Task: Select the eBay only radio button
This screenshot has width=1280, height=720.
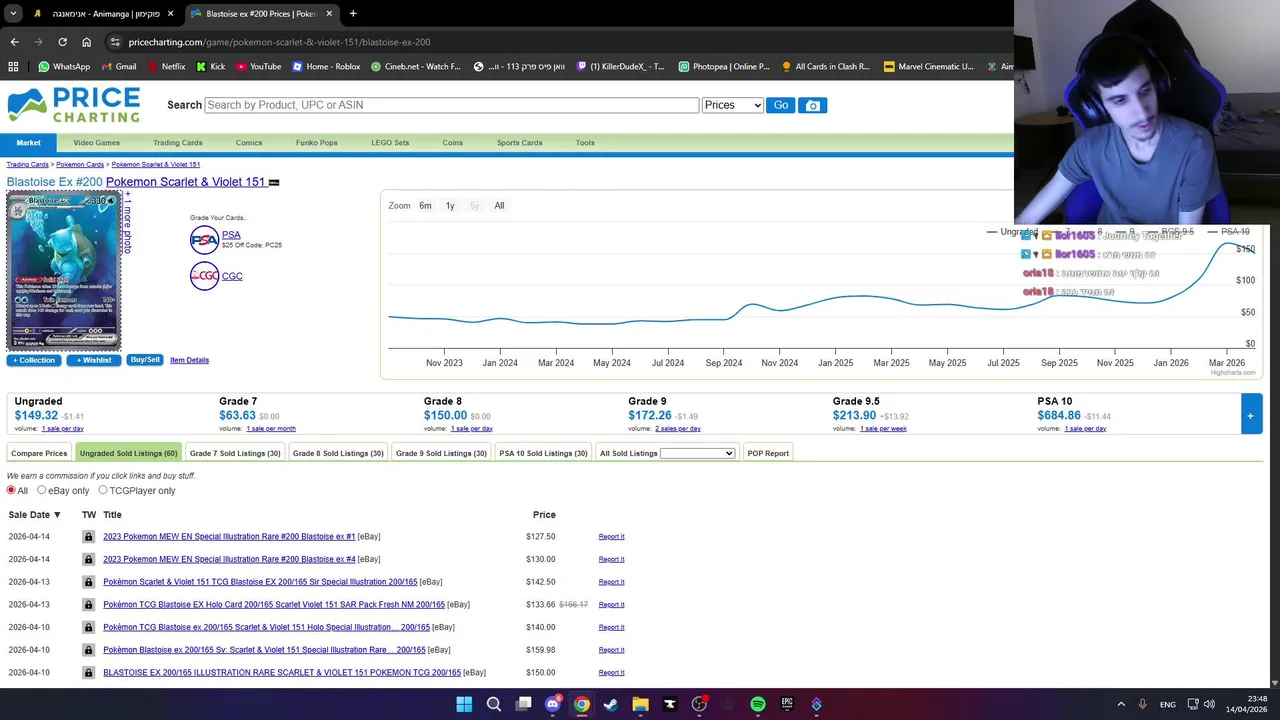Action: pos(41,490)
